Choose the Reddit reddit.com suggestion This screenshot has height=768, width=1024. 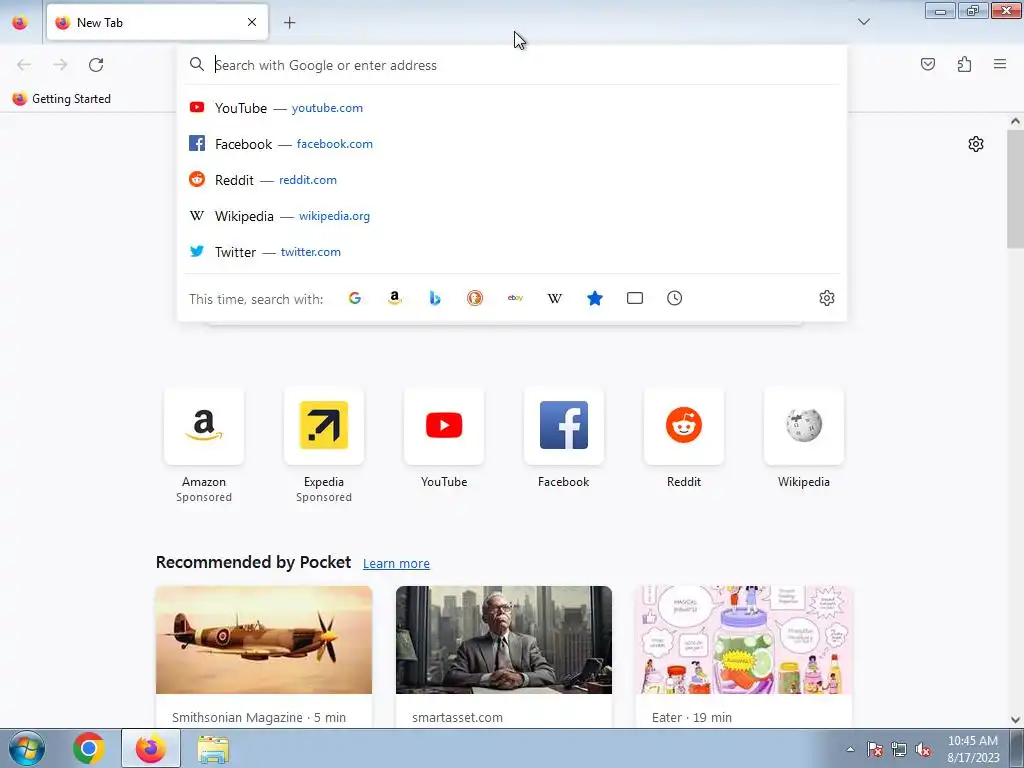tap(512, 180)
